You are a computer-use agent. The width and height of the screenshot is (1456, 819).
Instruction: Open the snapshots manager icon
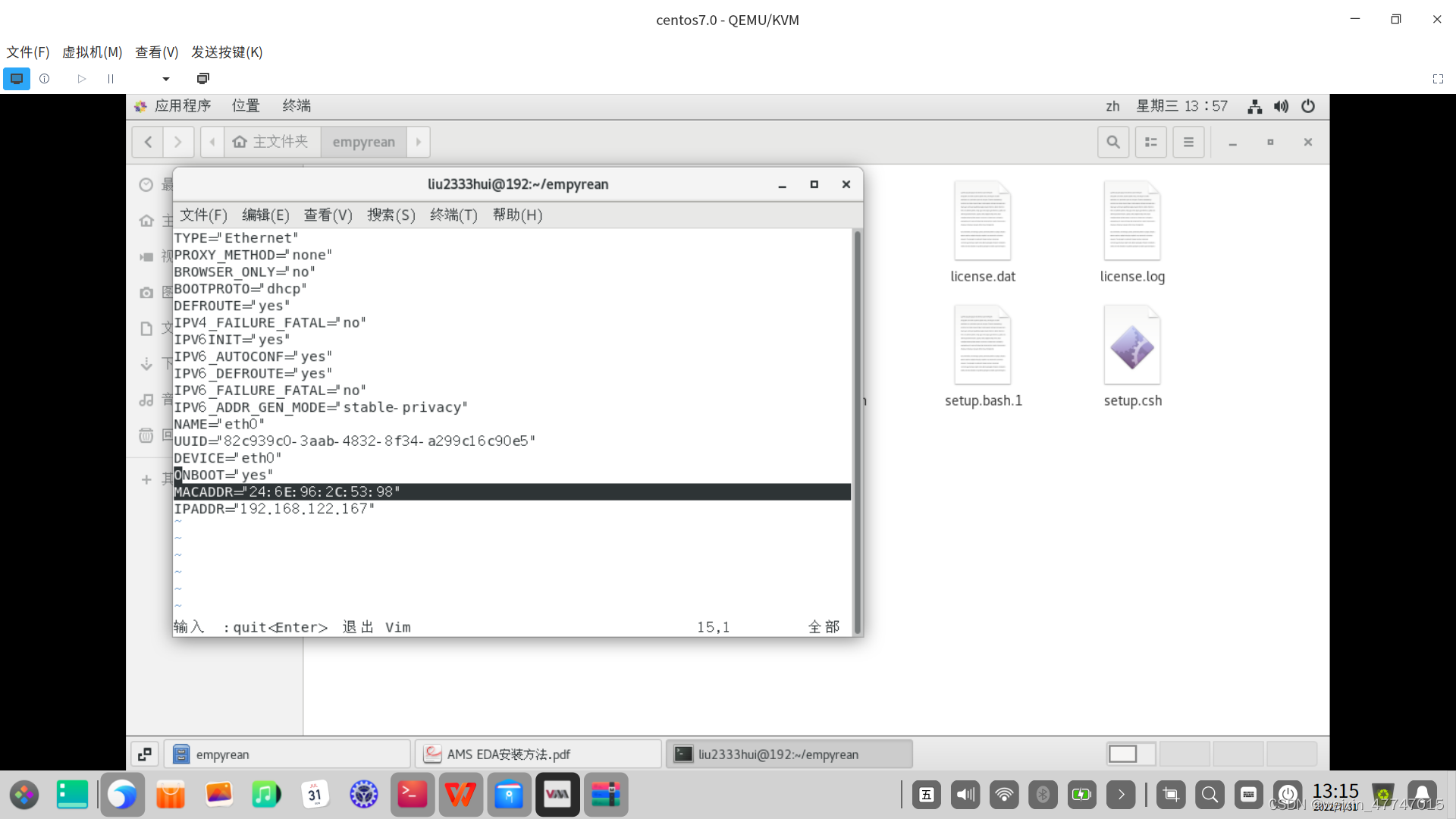pyautogui.click(x=202, y=79)
